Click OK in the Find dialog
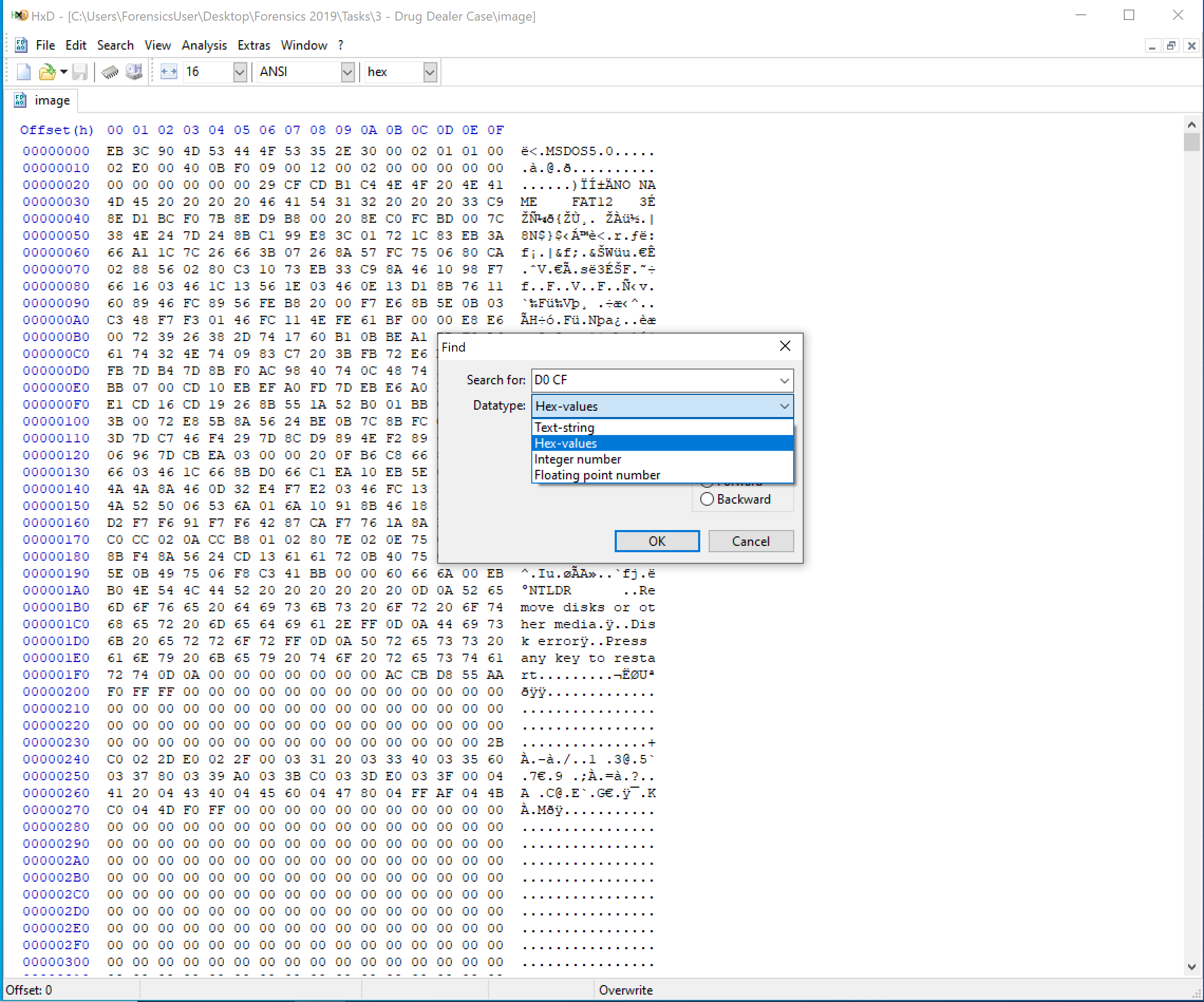1204x1002 pixels. click(x=657, y=541)
